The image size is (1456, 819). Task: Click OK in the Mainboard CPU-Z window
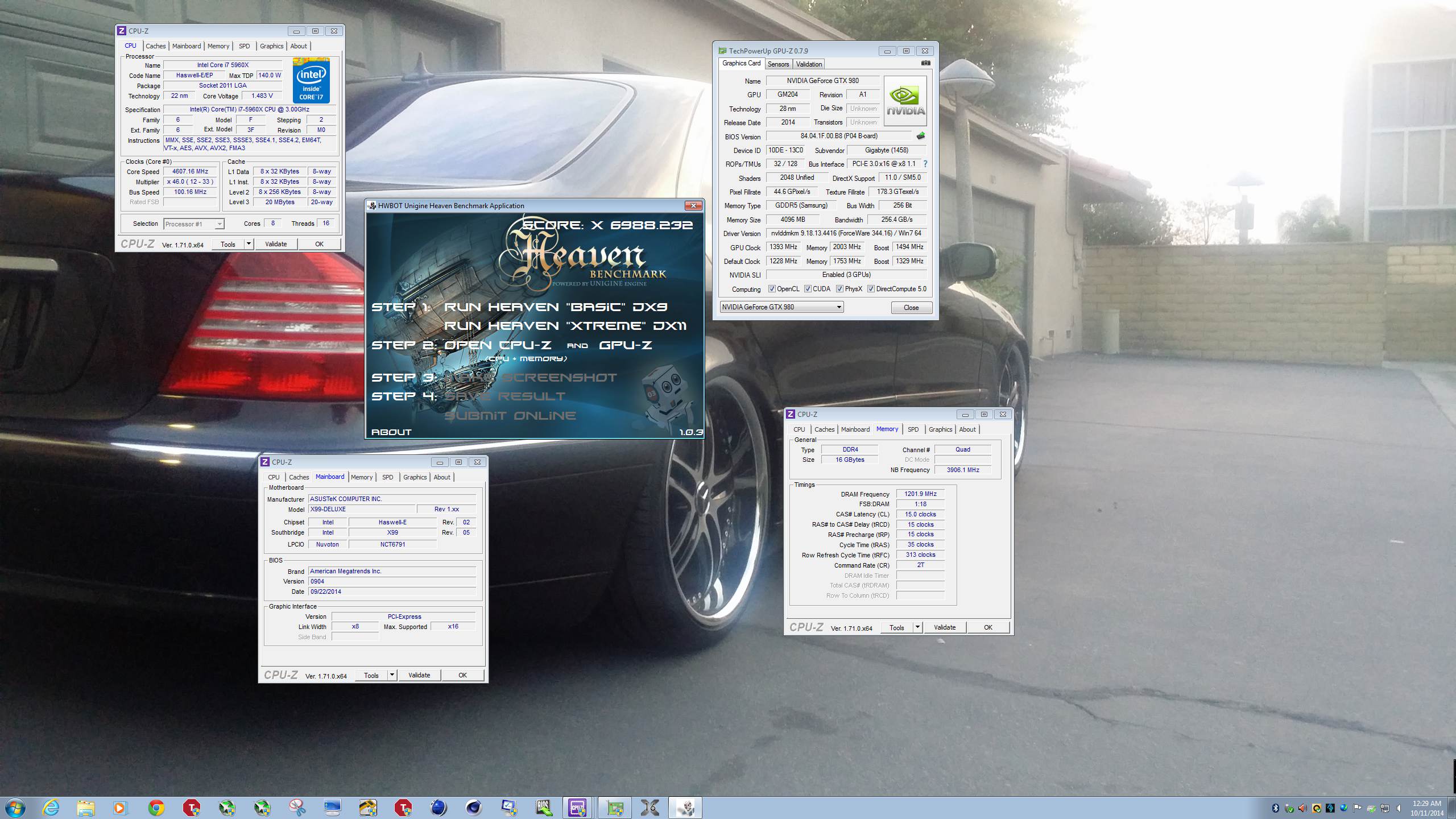click(462, 675)
